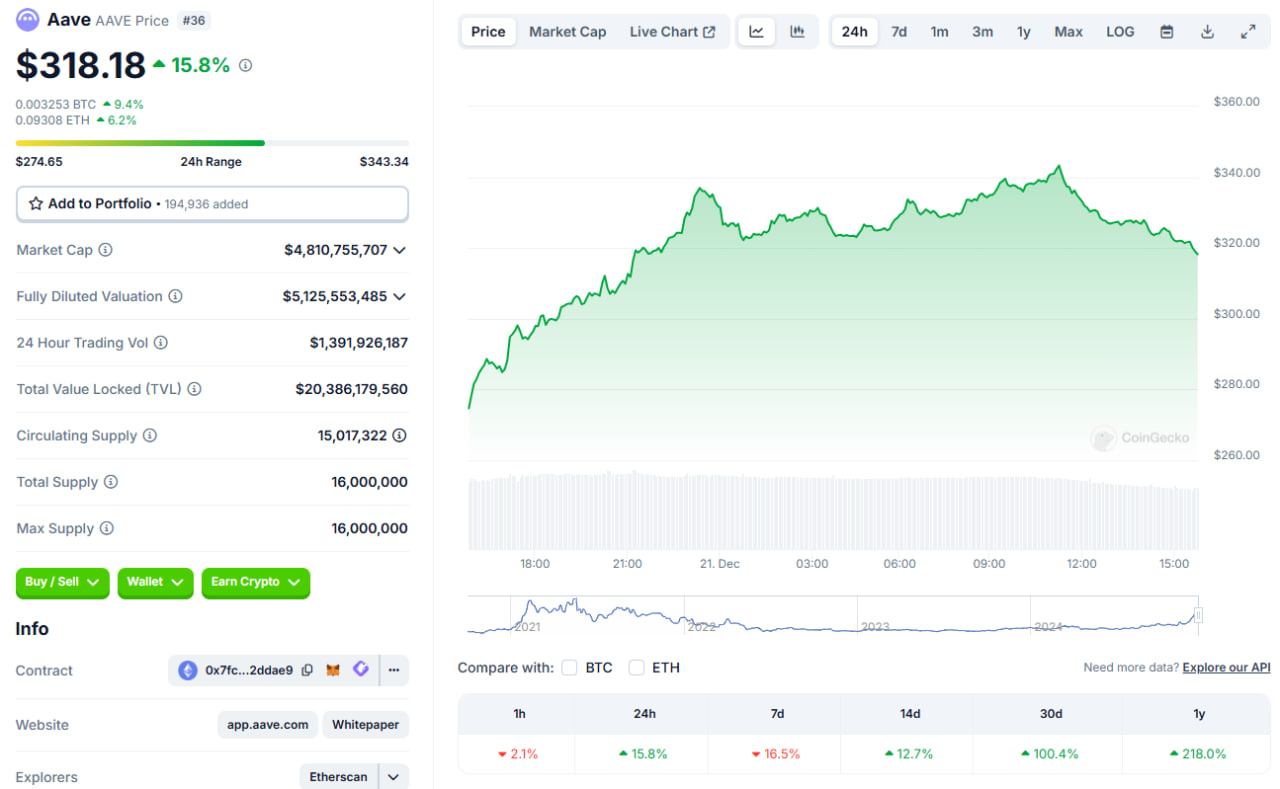Click the 14d 12.7% performance cell
Screen dimensions: 1280x789
909,754
